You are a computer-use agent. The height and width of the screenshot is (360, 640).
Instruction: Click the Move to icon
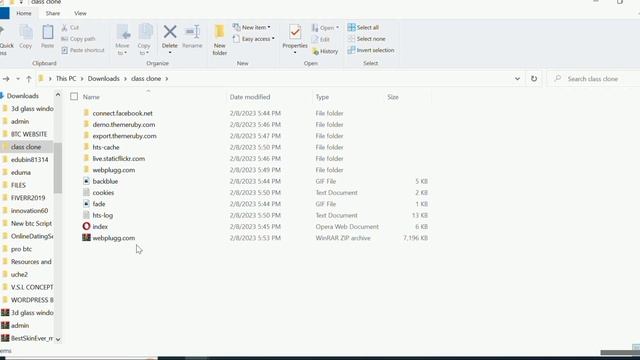click(123, 33)
